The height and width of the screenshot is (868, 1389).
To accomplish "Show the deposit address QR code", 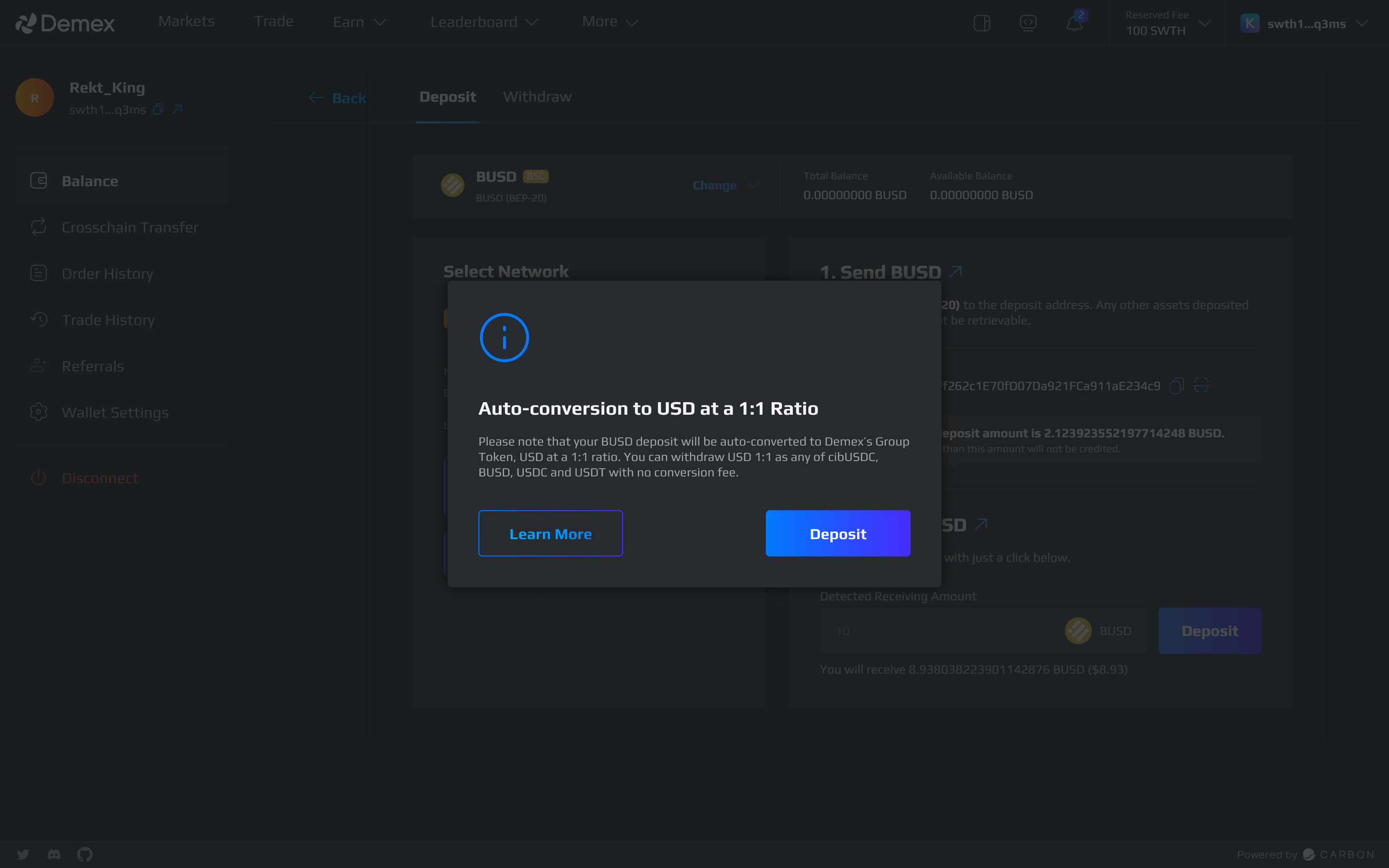I will pos(1201,386).
